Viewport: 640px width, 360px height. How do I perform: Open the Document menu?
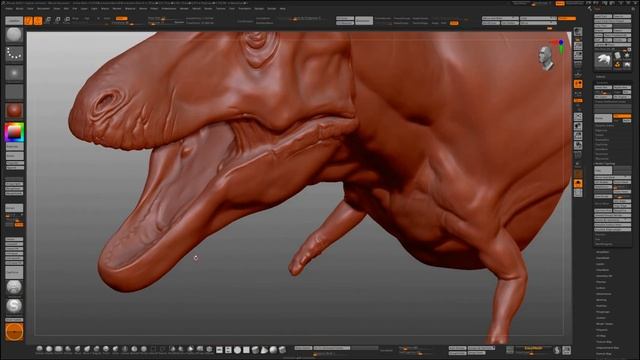point(43,8)
